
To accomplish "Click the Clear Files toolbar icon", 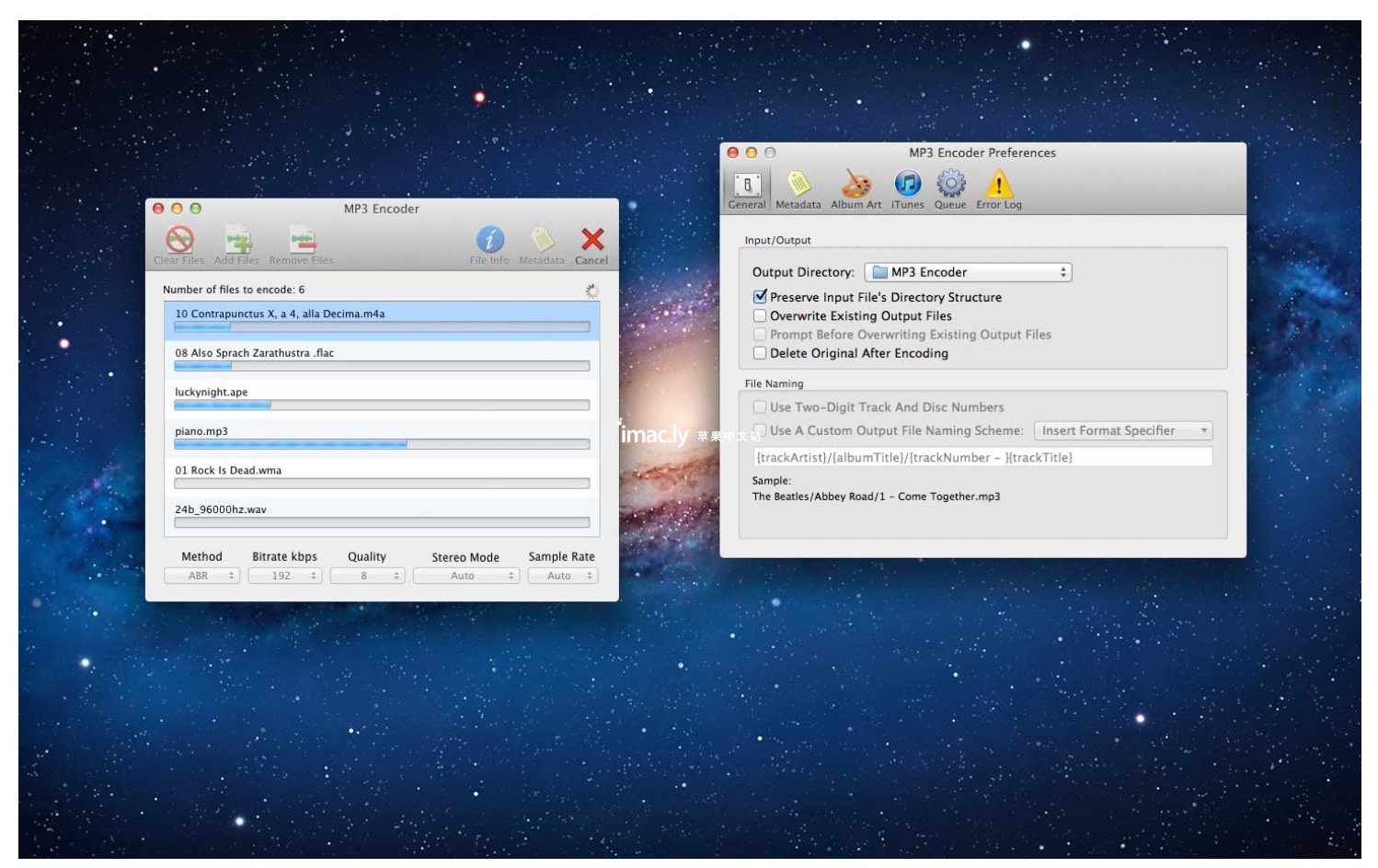I will [179, 240].
